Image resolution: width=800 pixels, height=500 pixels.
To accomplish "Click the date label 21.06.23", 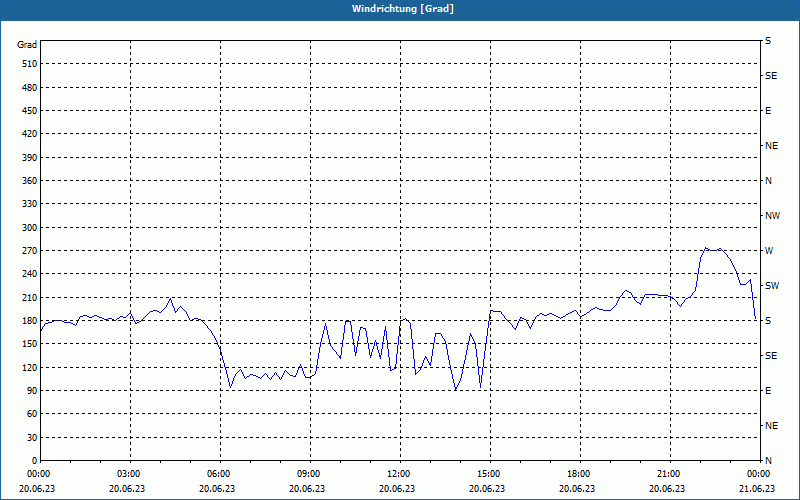I will click(x=757, y=488).
